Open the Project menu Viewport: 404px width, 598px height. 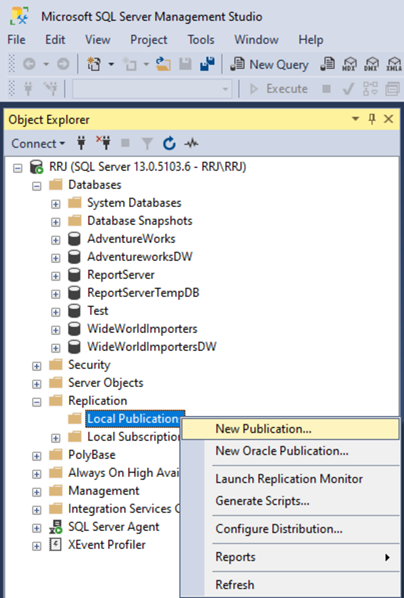(149, 40)
